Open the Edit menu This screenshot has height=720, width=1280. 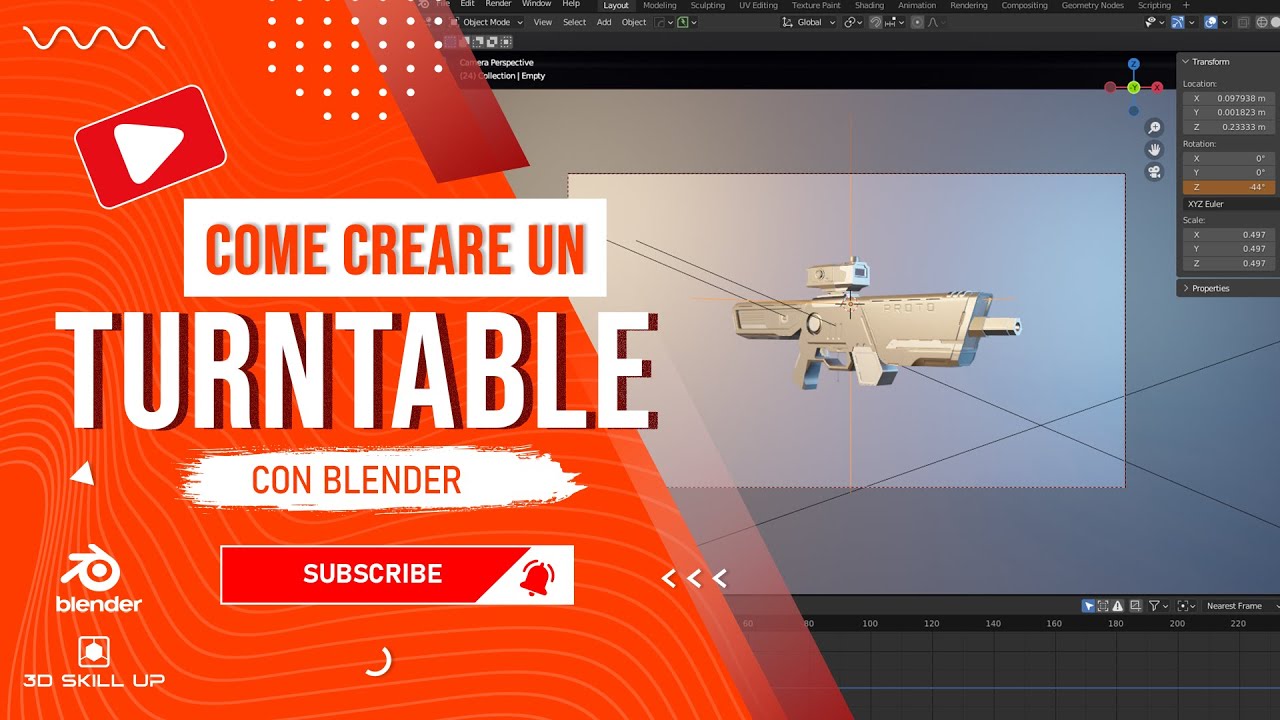[x=467, y=4]
